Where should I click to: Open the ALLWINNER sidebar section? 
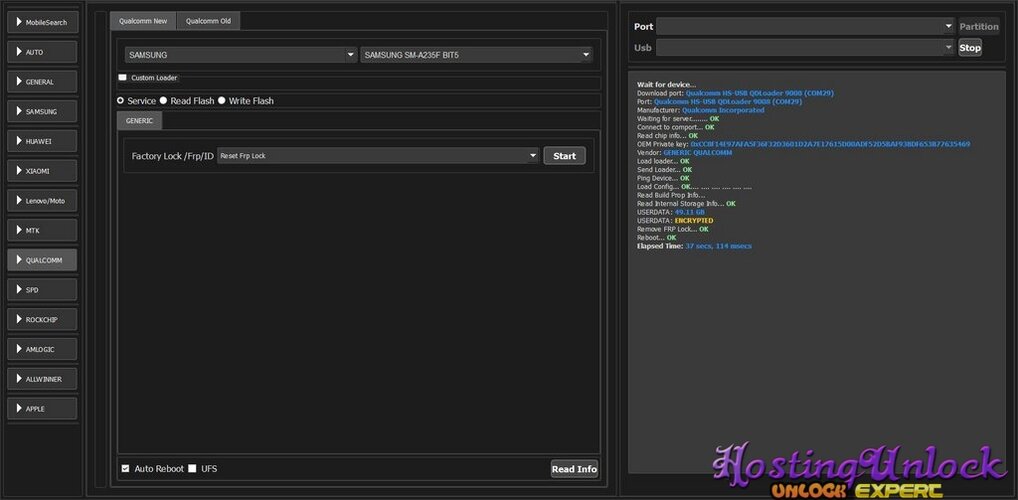click(42, 379)
